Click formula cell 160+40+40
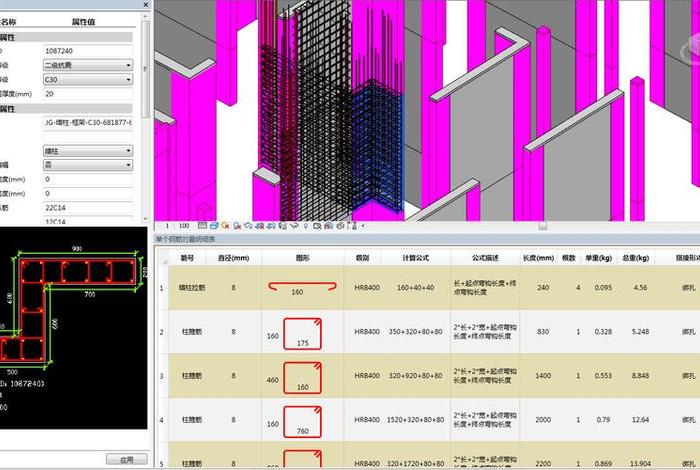700x470 pixels. (416, 288)
